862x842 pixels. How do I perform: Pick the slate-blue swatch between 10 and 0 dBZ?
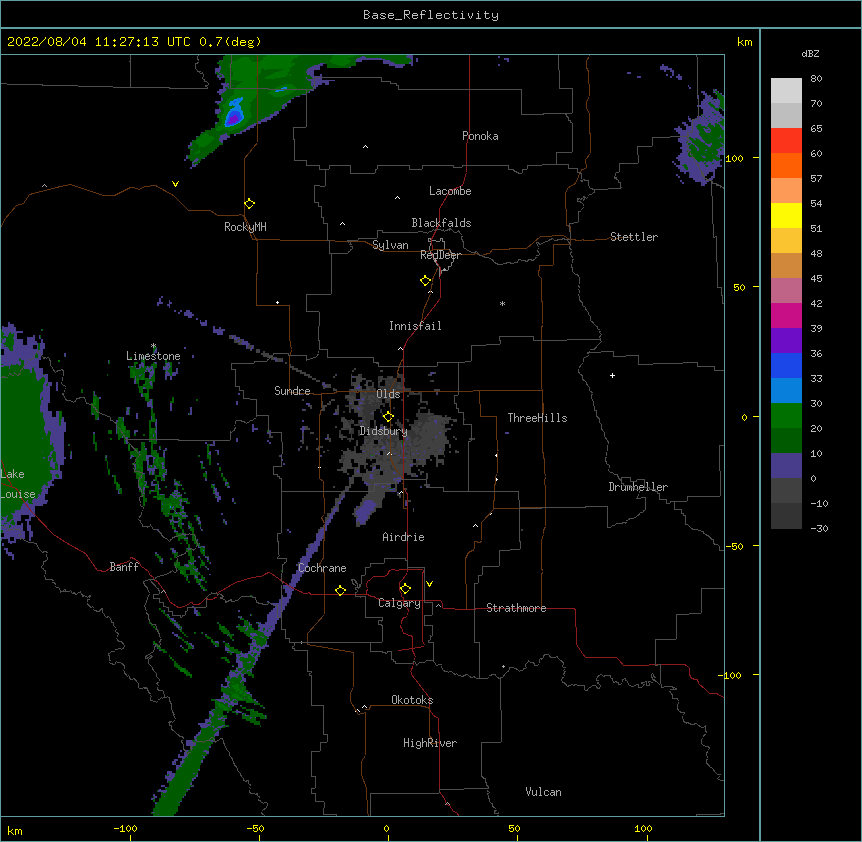coord(786,466)
